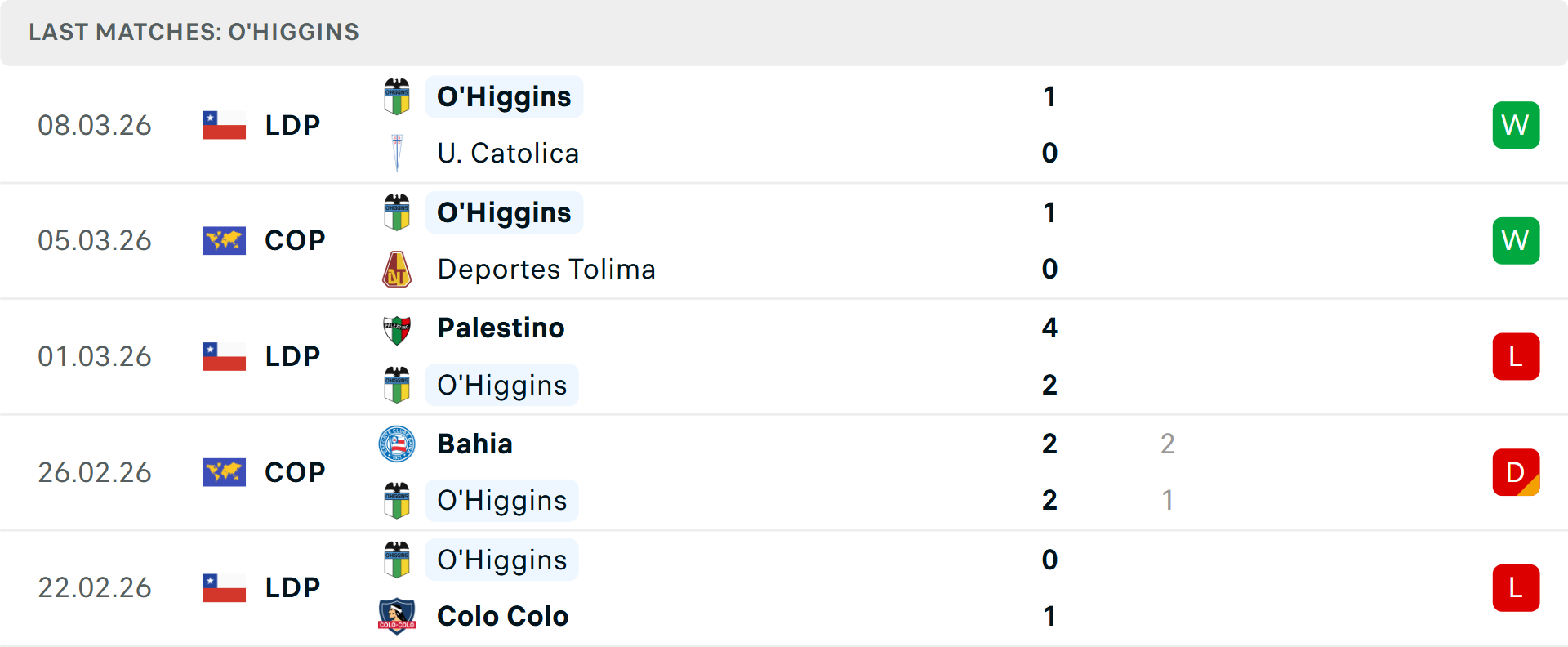Click the Deportes Tolima club crest

click(x=397, y=269)
